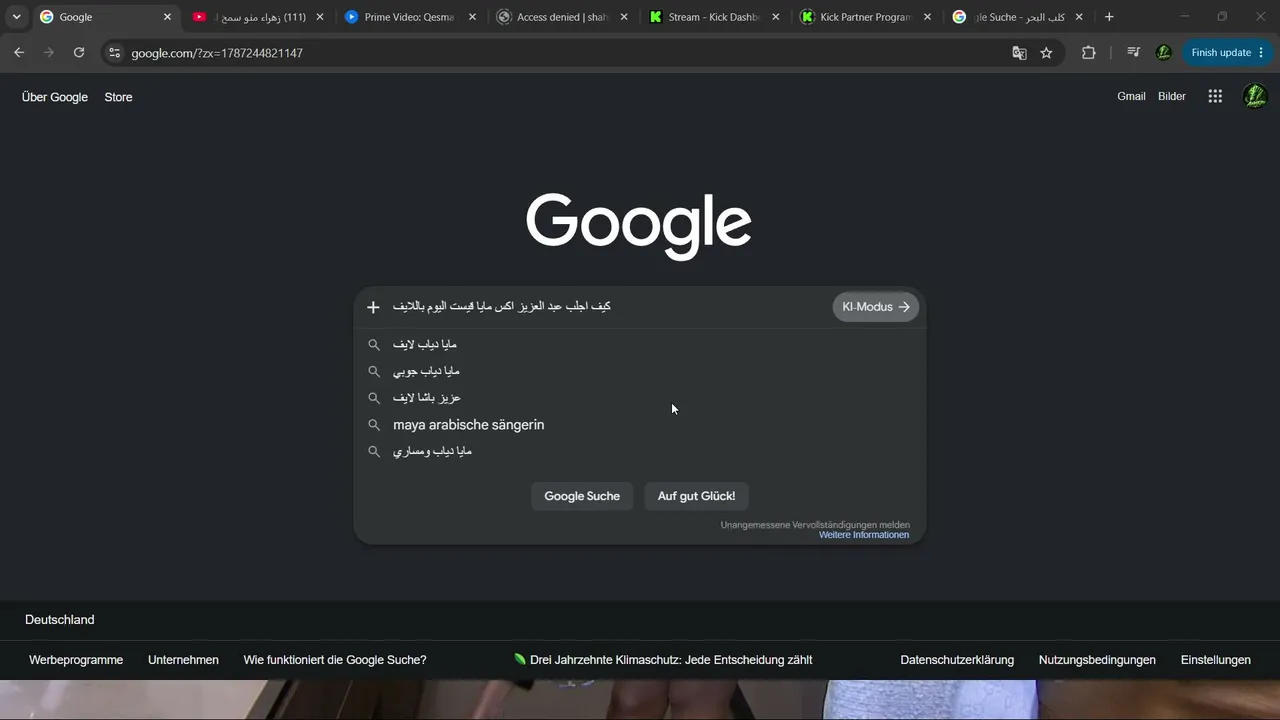1280x720 pixels.
Task: Close the YouTube tab
Action: [320, 17]
